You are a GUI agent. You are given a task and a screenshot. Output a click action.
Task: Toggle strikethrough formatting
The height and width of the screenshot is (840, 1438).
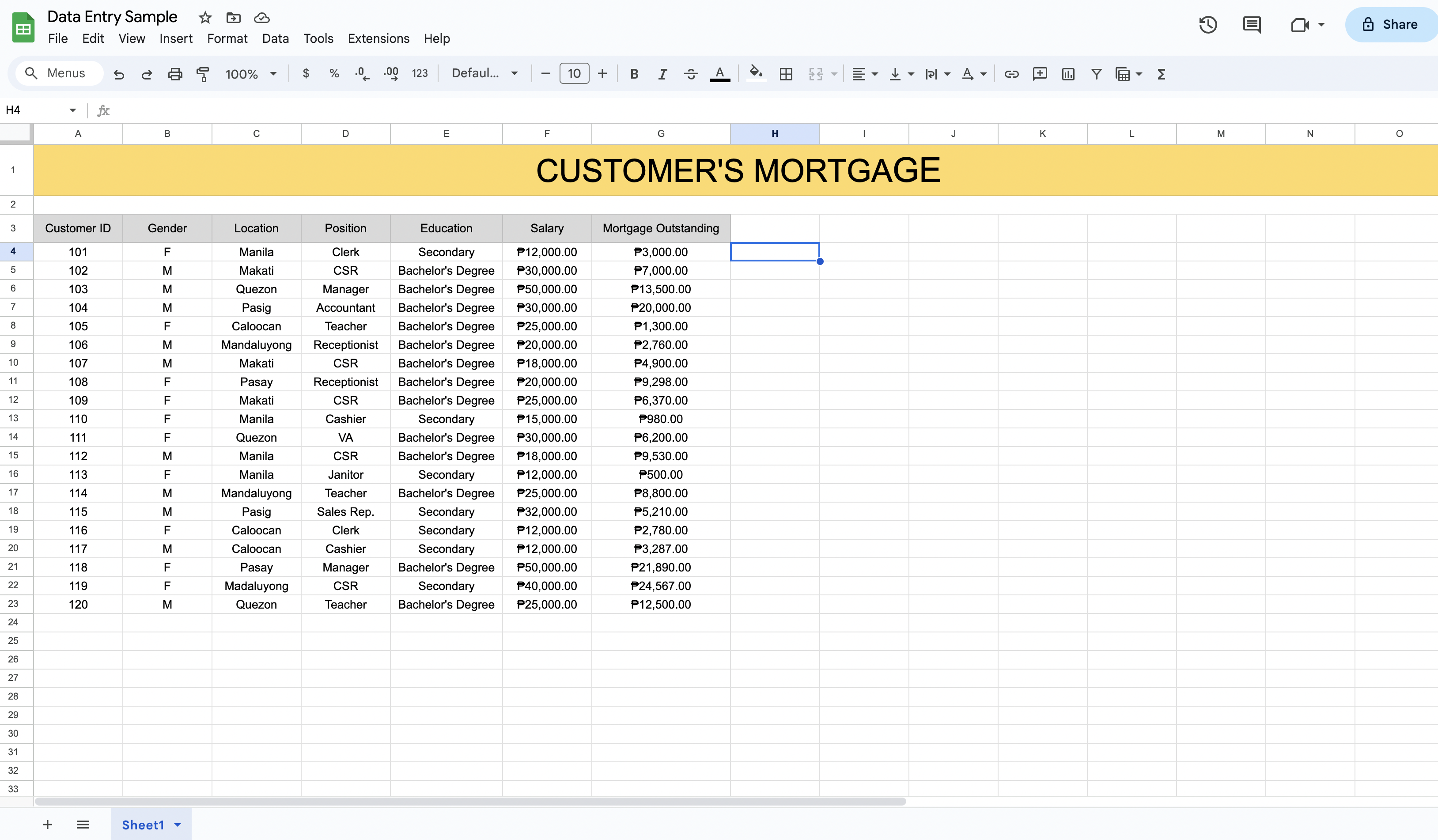pyautogui.click(x=690, y=74)
